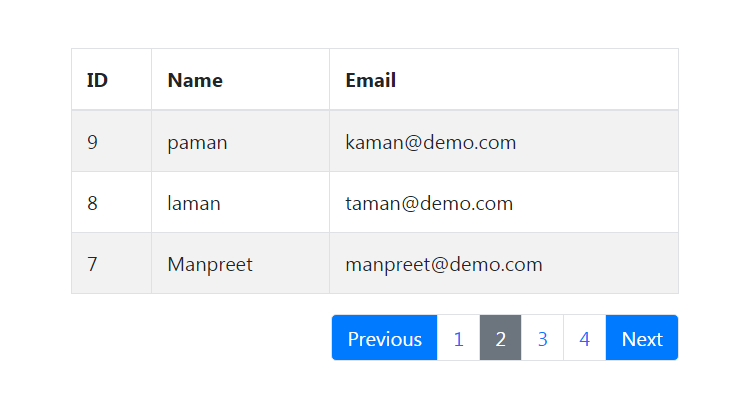Select the kaman@demo.com email cell
The height and width of the screenshot is (420, 756).
(504, 141)
